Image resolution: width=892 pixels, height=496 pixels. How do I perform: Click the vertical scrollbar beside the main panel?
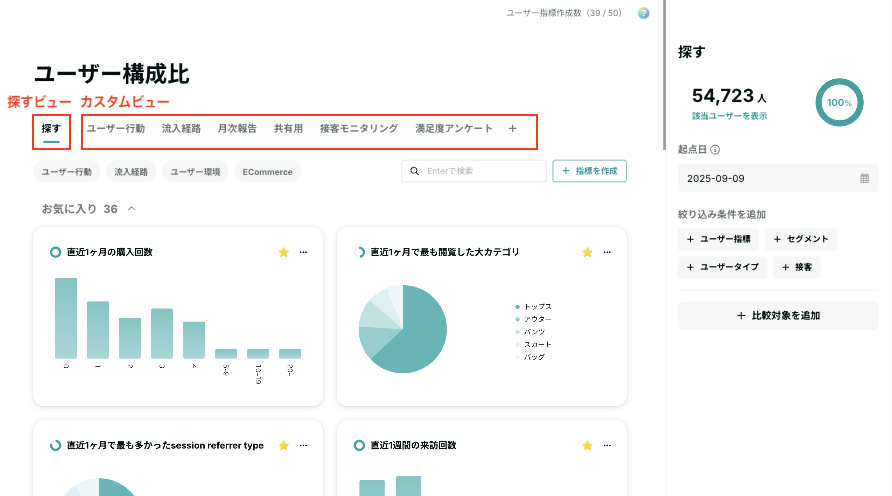point(664,75)
